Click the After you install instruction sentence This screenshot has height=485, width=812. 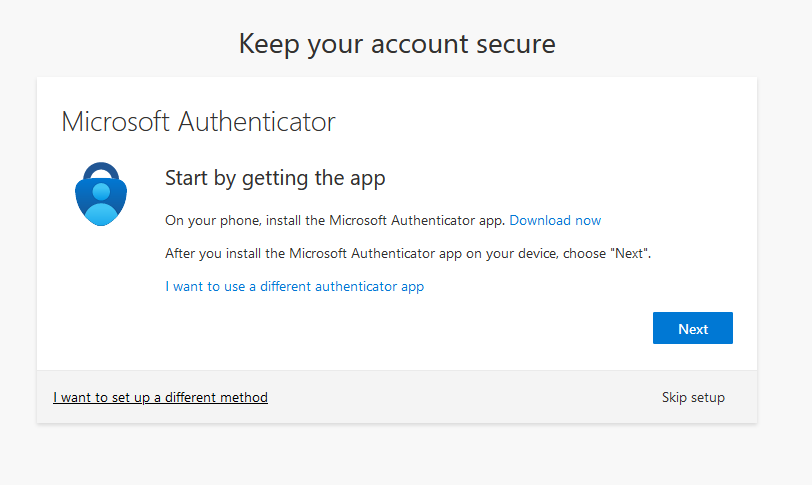click(408, 253)
